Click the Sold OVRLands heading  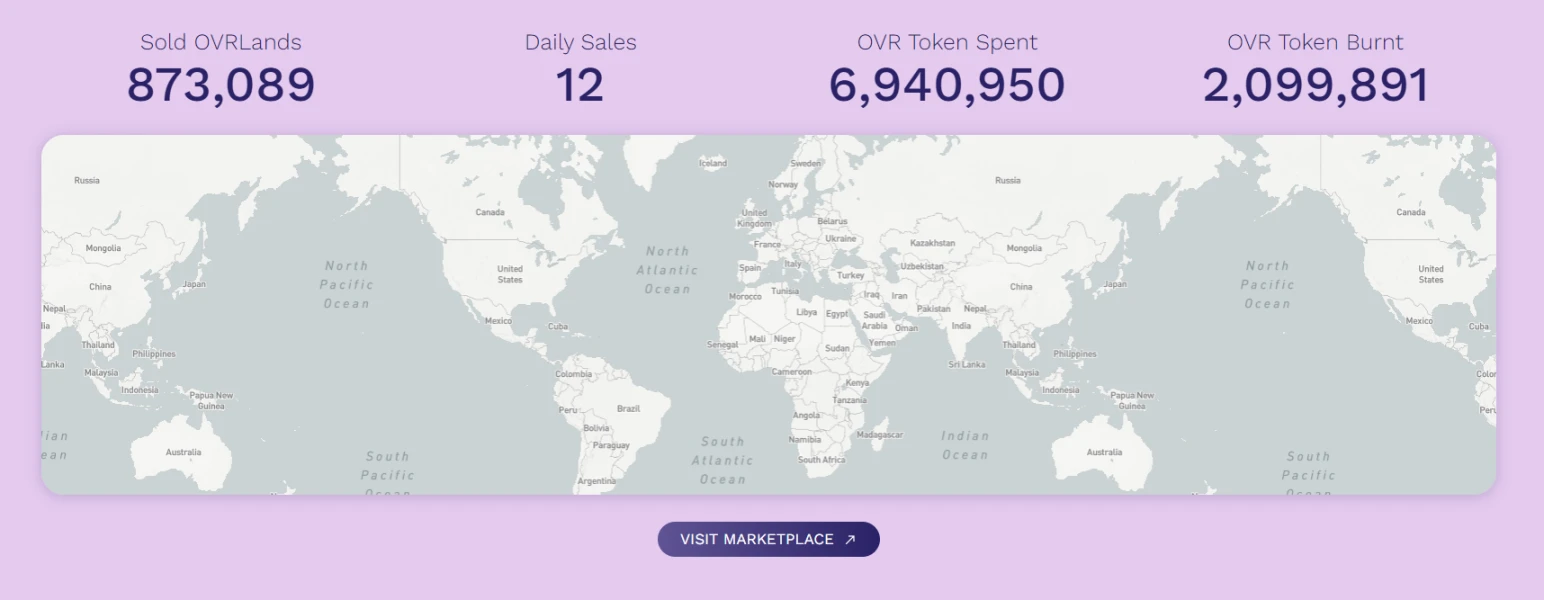(x=220, y=42)
